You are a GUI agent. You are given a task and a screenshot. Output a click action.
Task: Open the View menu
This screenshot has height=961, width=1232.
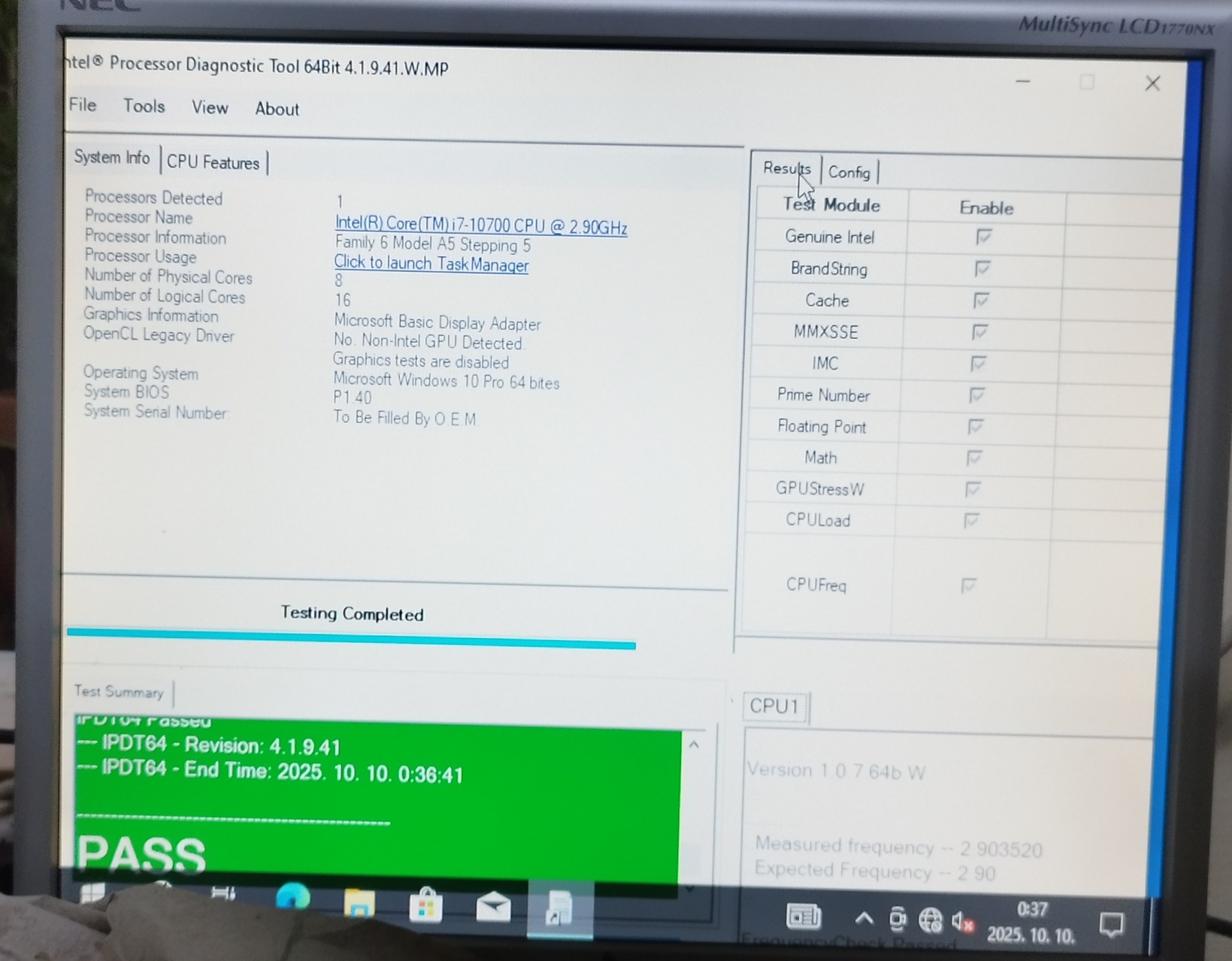coord(210,107)
